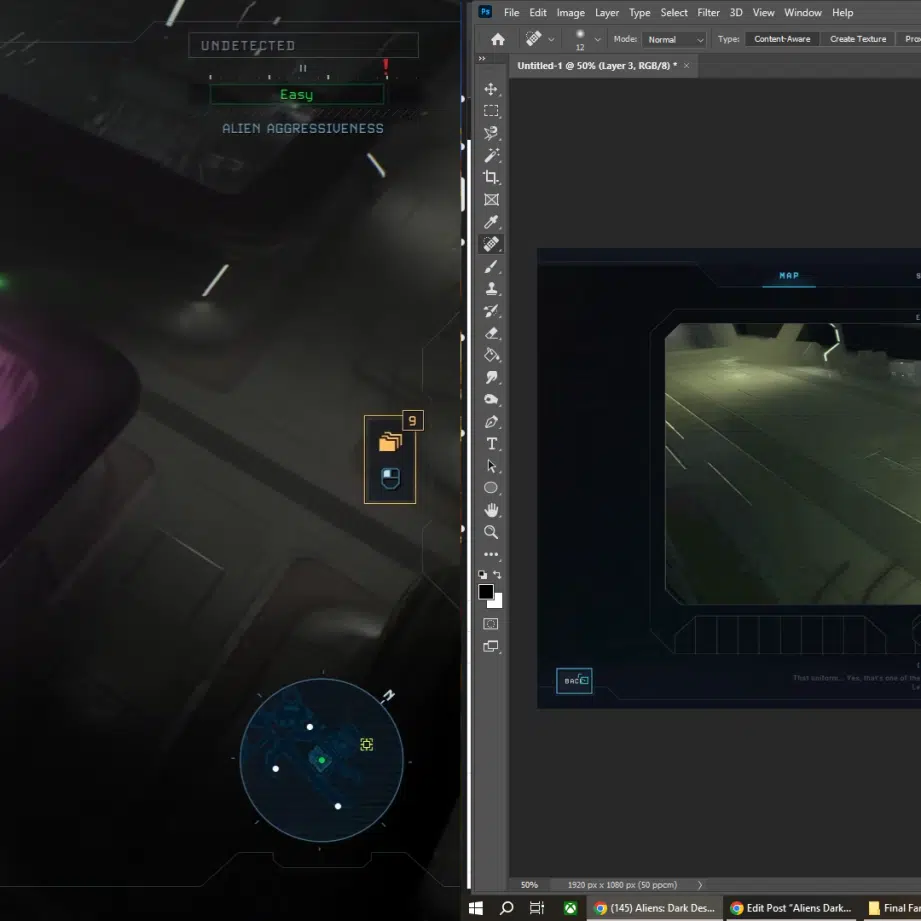The width and height of the screenshot is (921, 921).
Task: Select the Magic Wand tool
Action: [491, 156]
